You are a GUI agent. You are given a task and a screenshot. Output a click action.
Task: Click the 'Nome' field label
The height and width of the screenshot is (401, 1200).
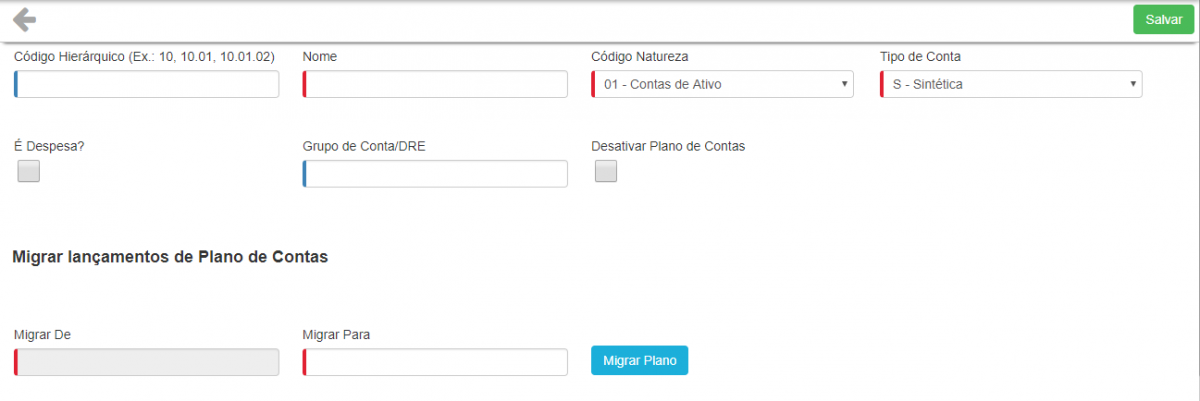click(x=319, y=57)
